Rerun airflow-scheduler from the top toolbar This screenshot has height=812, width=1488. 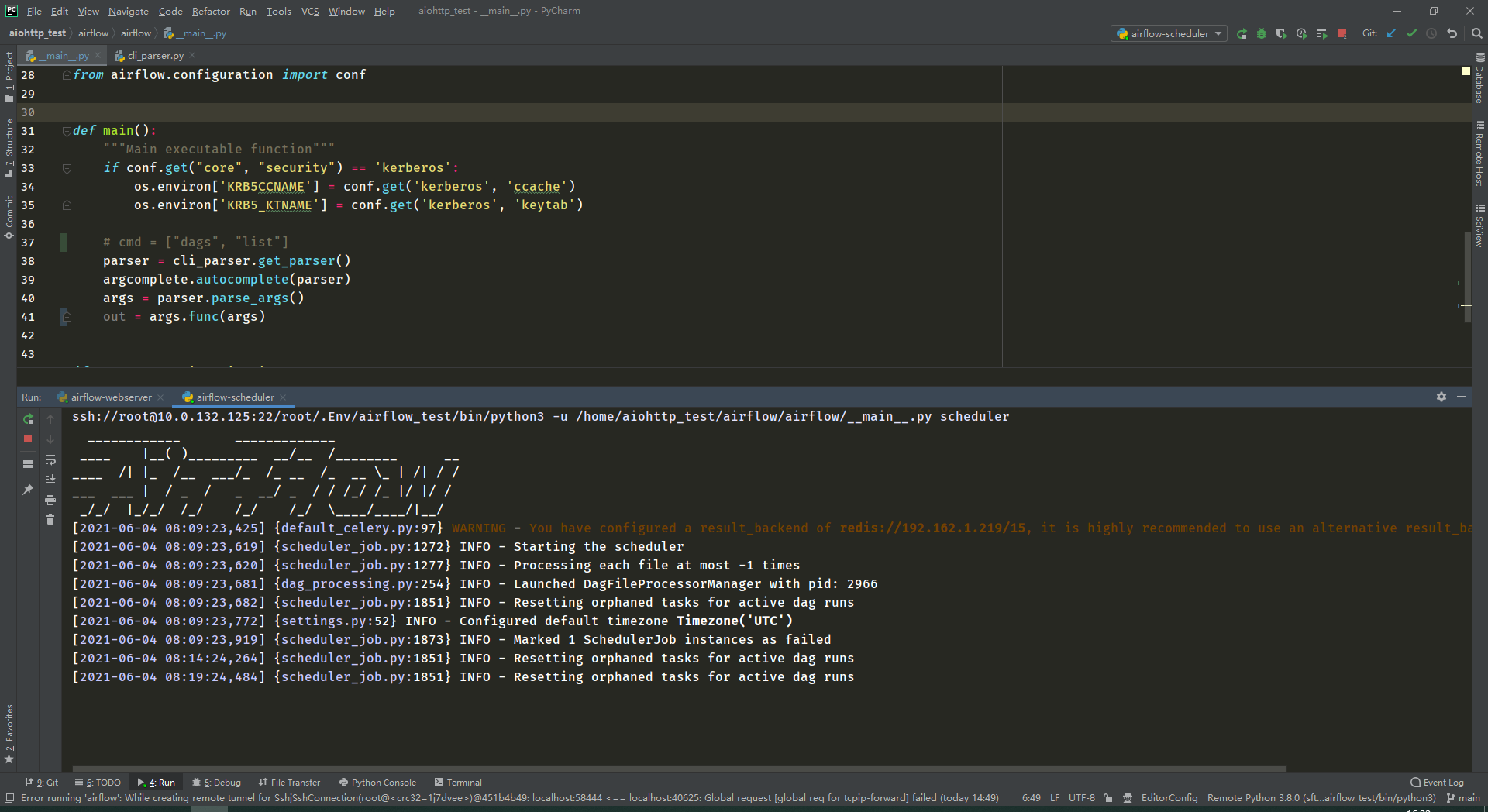1242,33
